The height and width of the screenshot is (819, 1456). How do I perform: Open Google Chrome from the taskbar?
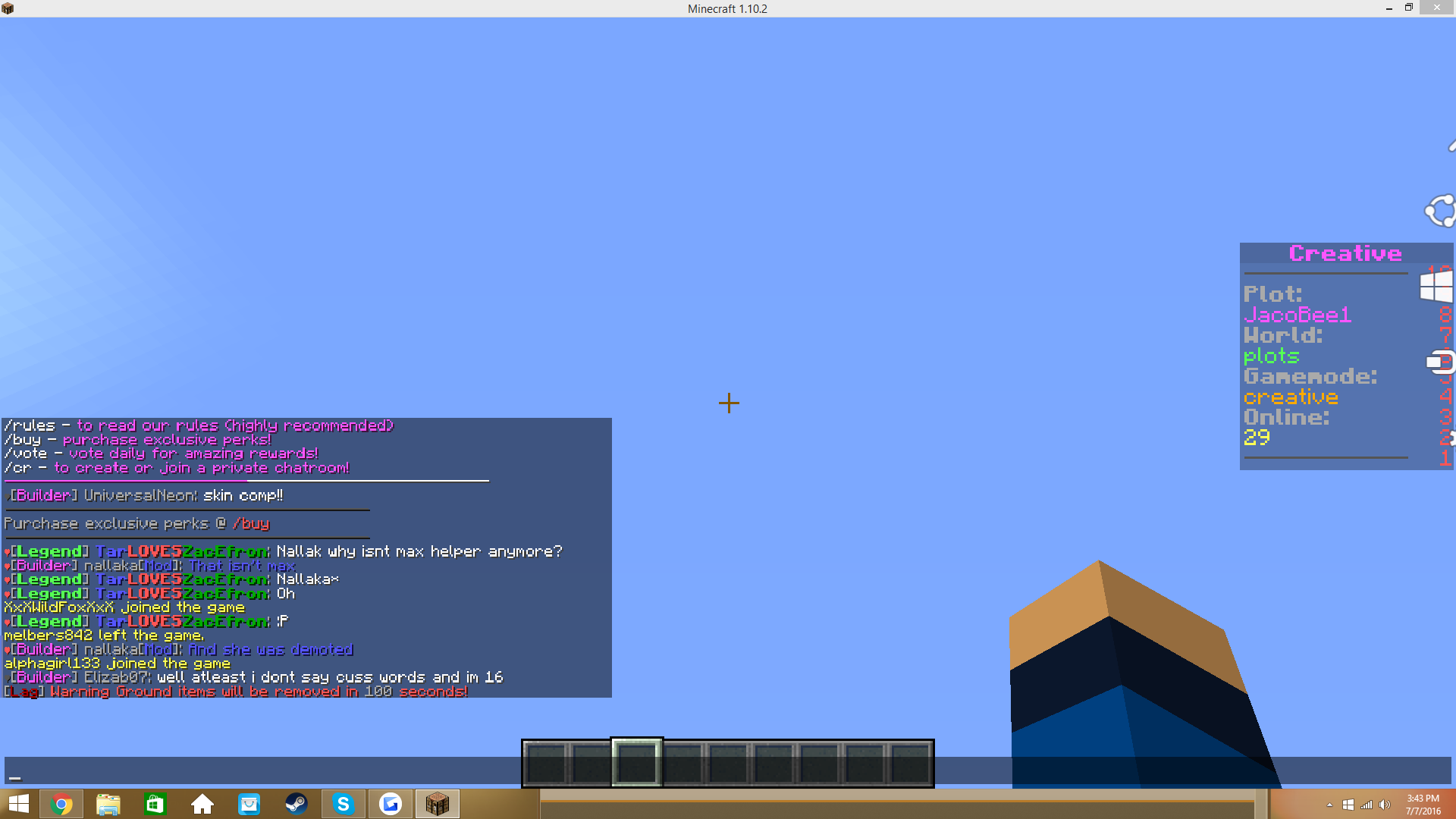(x=61, y=804)
